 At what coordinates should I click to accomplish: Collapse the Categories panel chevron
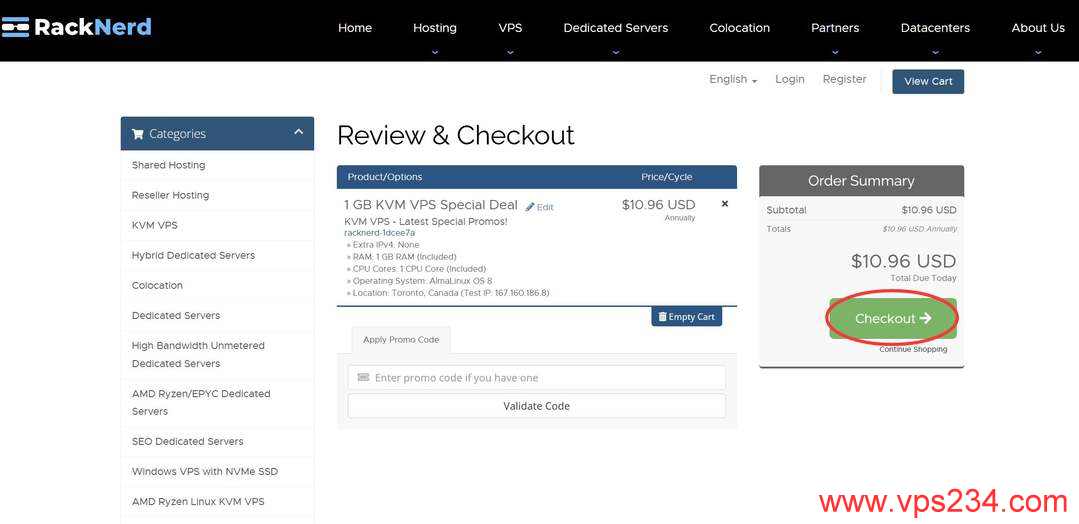pyautogui.click(x=299, y=132)
